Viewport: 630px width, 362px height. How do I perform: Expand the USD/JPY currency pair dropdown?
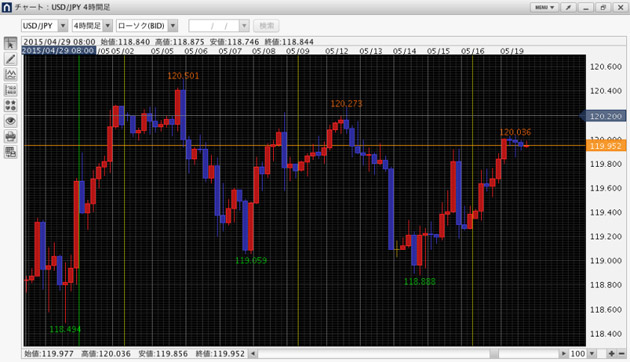63,26
